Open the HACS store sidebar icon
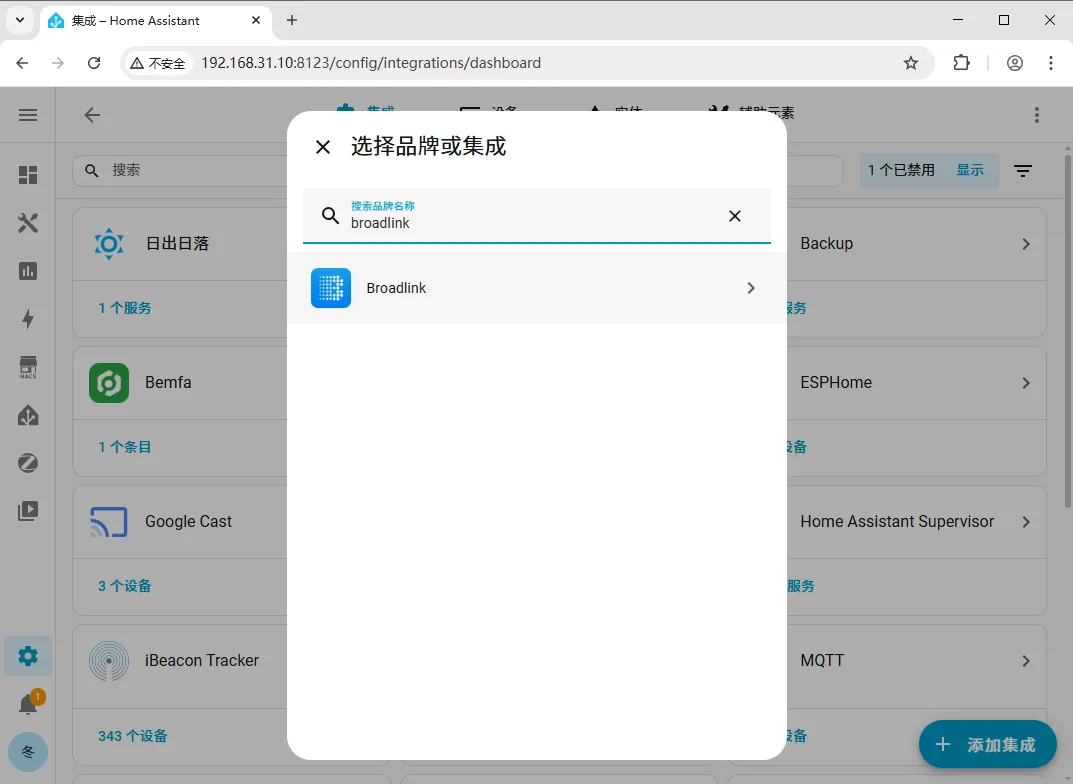 28,367
